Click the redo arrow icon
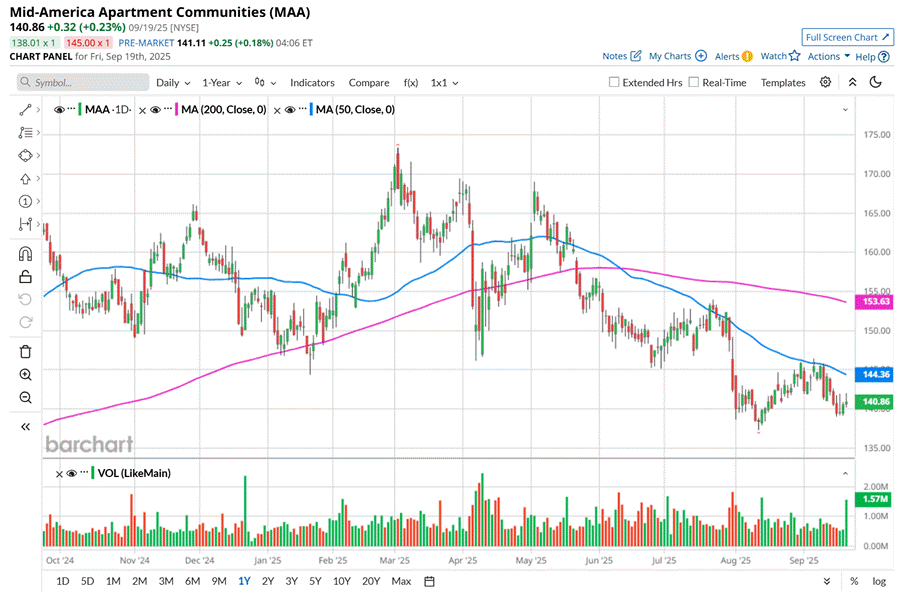Viewport: 904px width, 596px height. [25, 322]
